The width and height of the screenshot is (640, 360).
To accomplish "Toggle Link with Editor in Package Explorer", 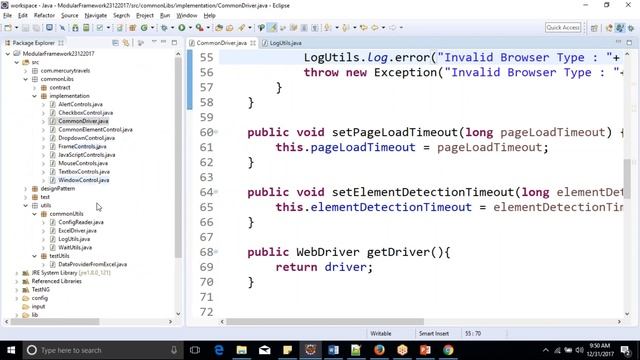I will tap(126, 43).
